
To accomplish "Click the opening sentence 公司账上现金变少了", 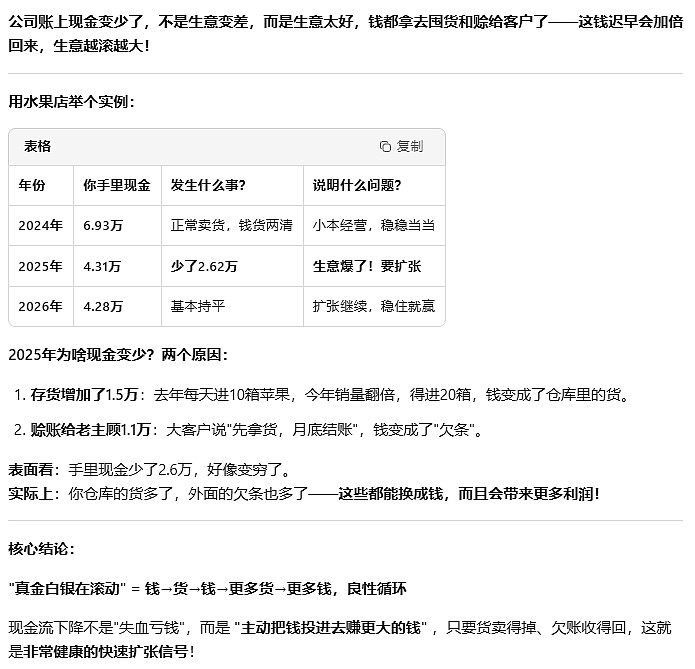I will [76, 21].
